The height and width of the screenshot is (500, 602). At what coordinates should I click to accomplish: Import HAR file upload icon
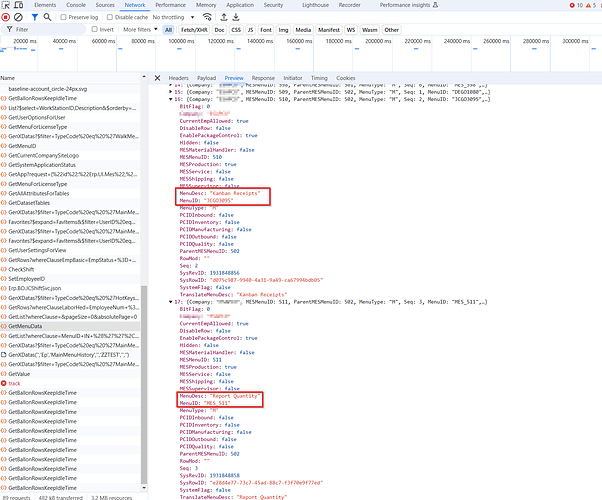coord(224,17)
